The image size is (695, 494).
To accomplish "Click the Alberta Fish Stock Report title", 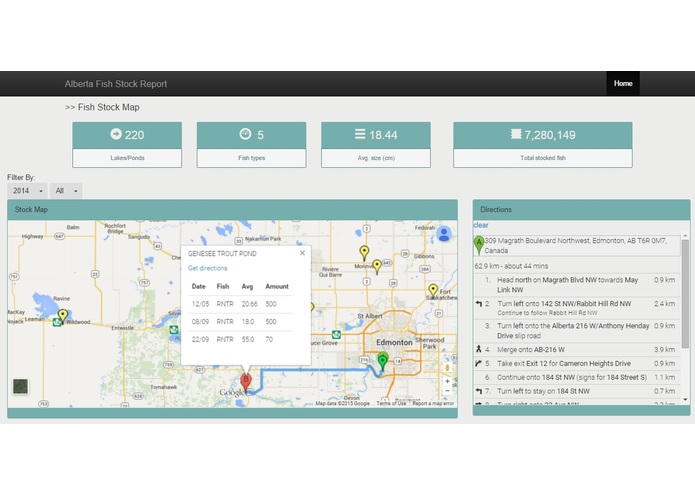I will 116,84.
